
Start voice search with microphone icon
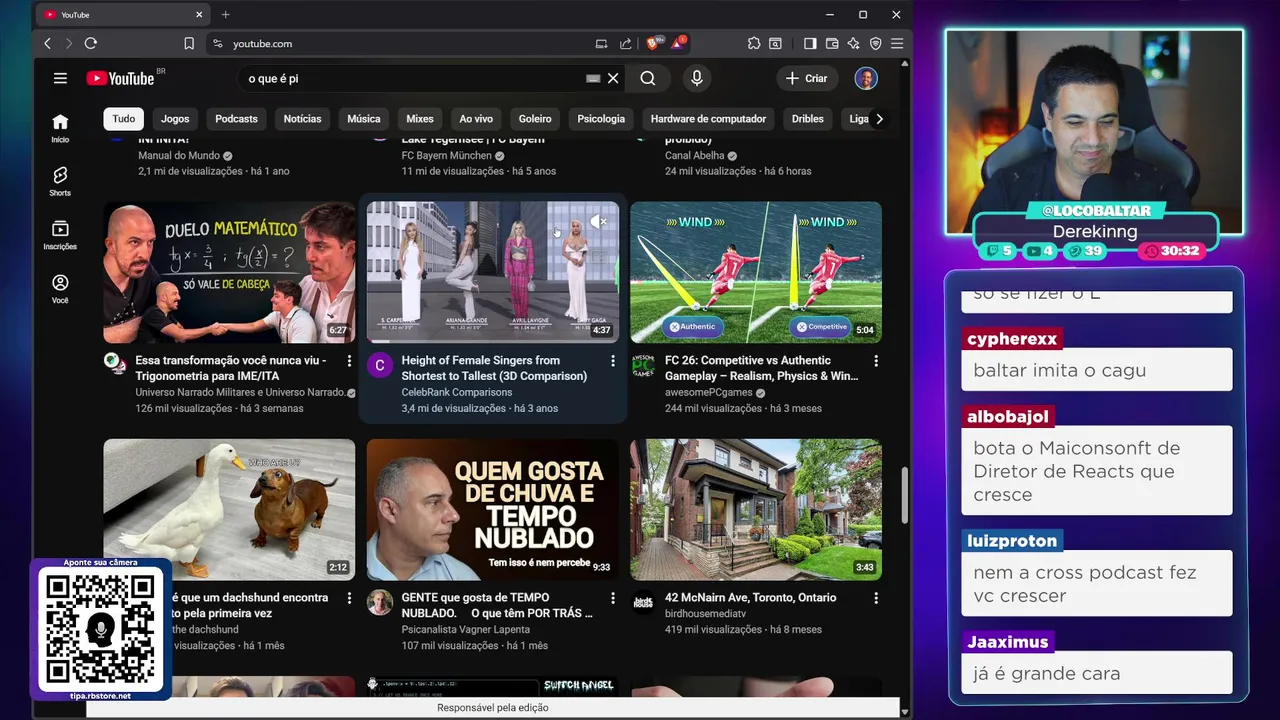tap(697, 78)
